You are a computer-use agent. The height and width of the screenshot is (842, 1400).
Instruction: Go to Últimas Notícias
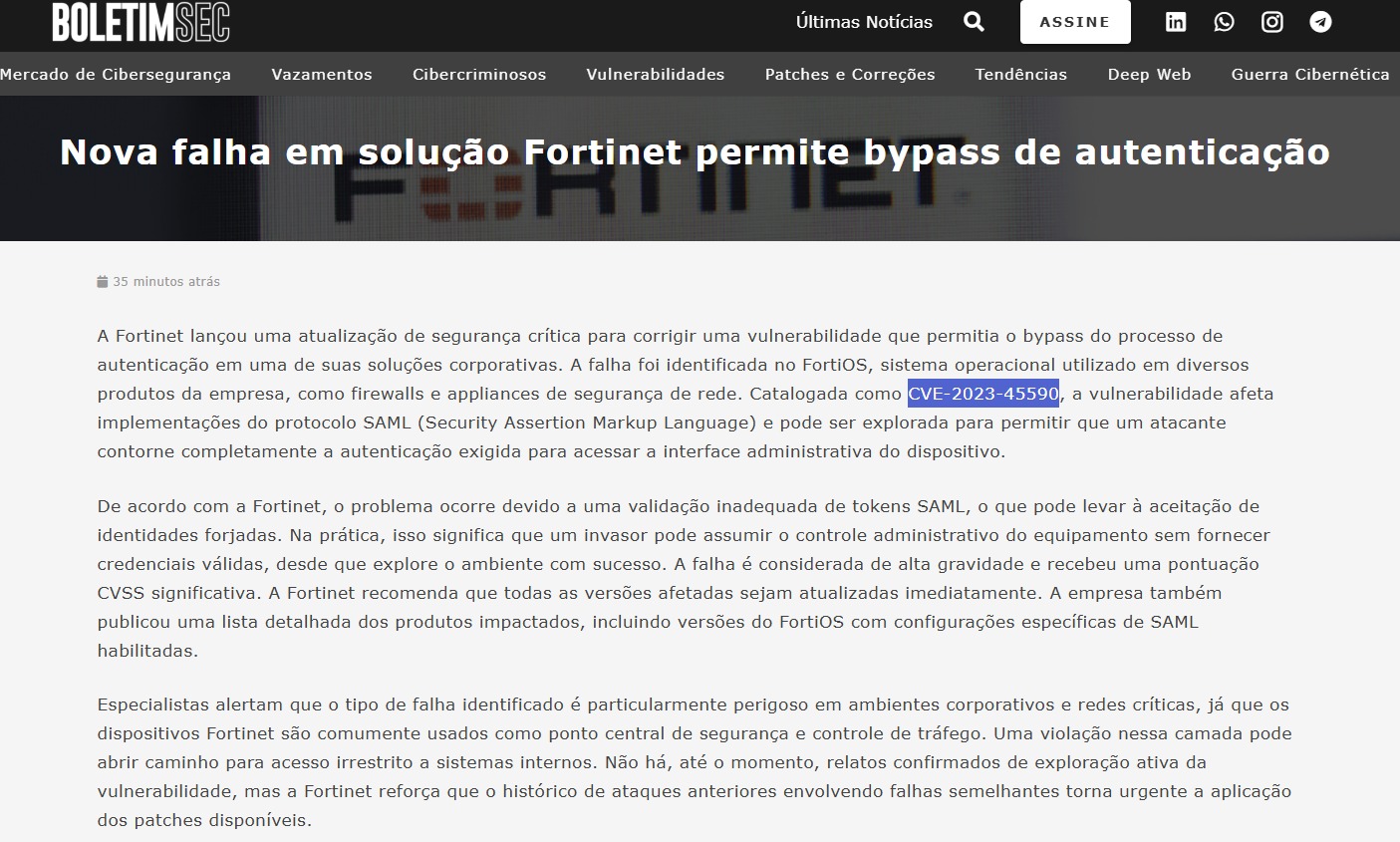pos(864,22)
